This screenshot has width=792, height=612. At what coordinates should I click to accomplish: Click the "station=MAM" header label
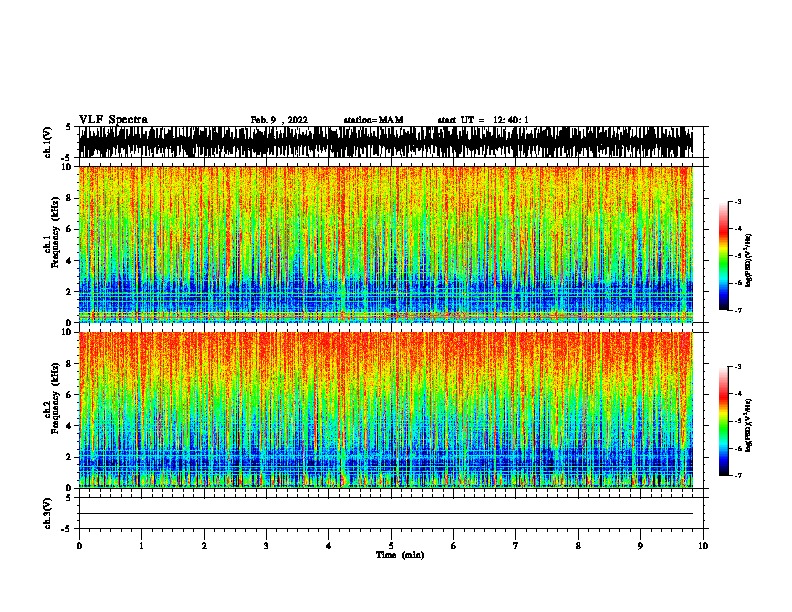tap(373, 120)
